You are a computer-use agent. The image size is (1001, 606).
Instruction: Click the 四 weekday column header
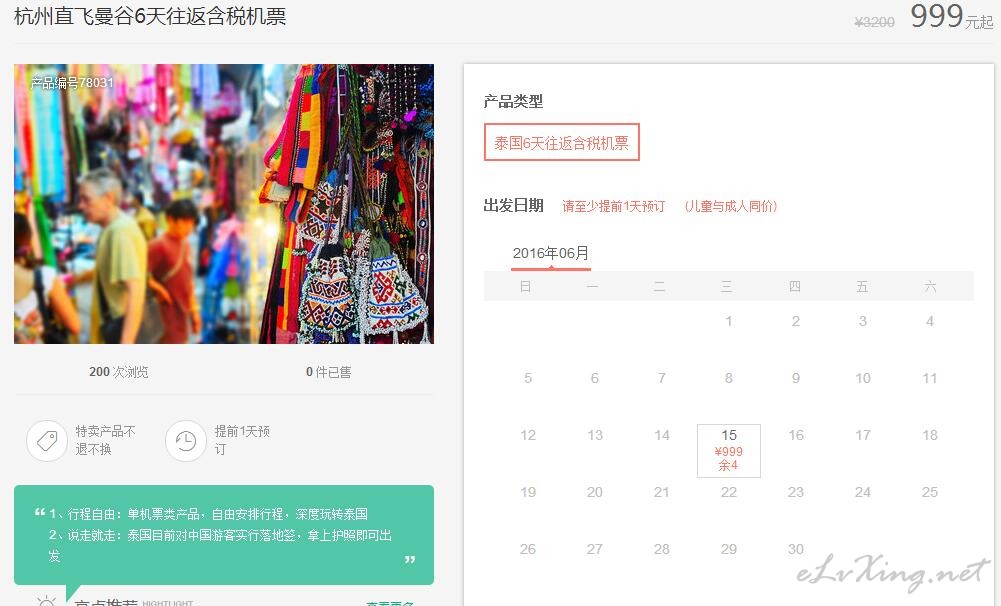(x=795, y=286)
